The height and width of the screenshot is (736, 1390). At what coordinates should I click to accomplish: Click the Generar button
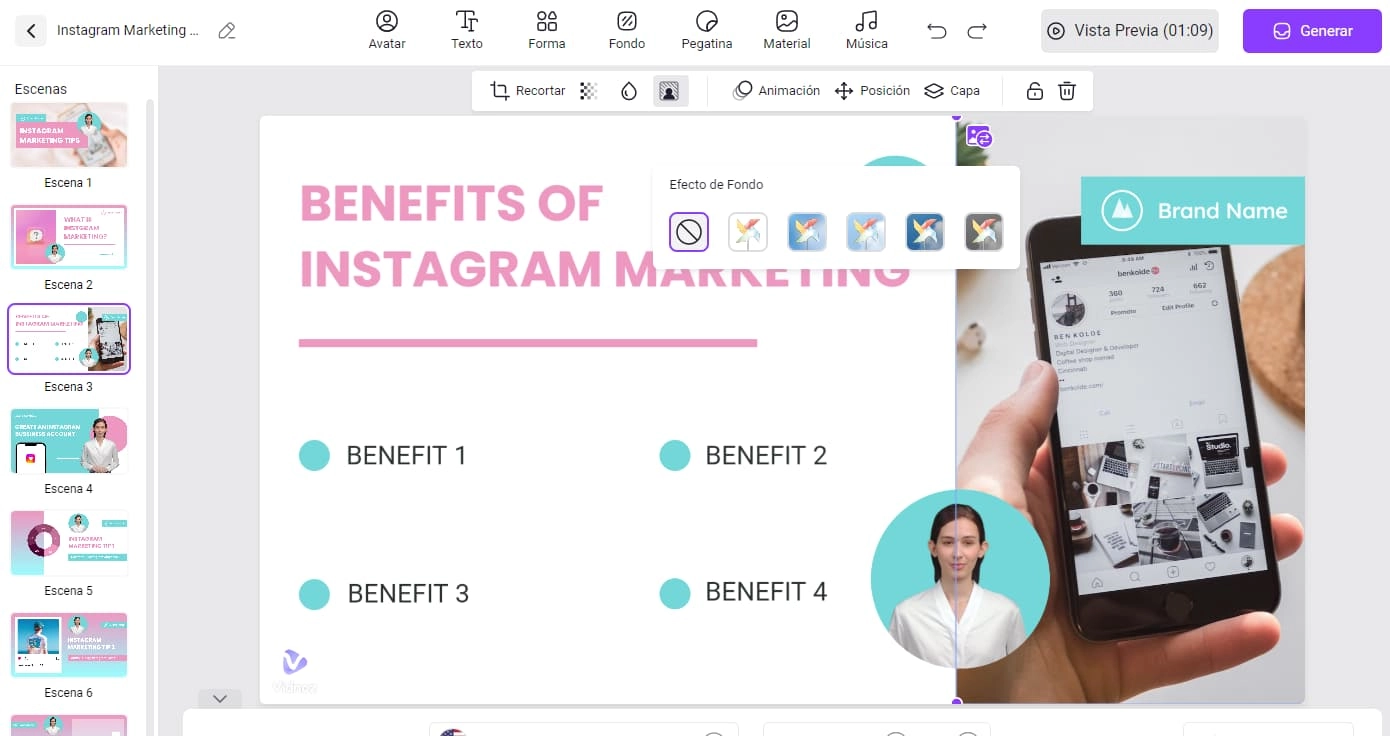[x=1312, y=31]
